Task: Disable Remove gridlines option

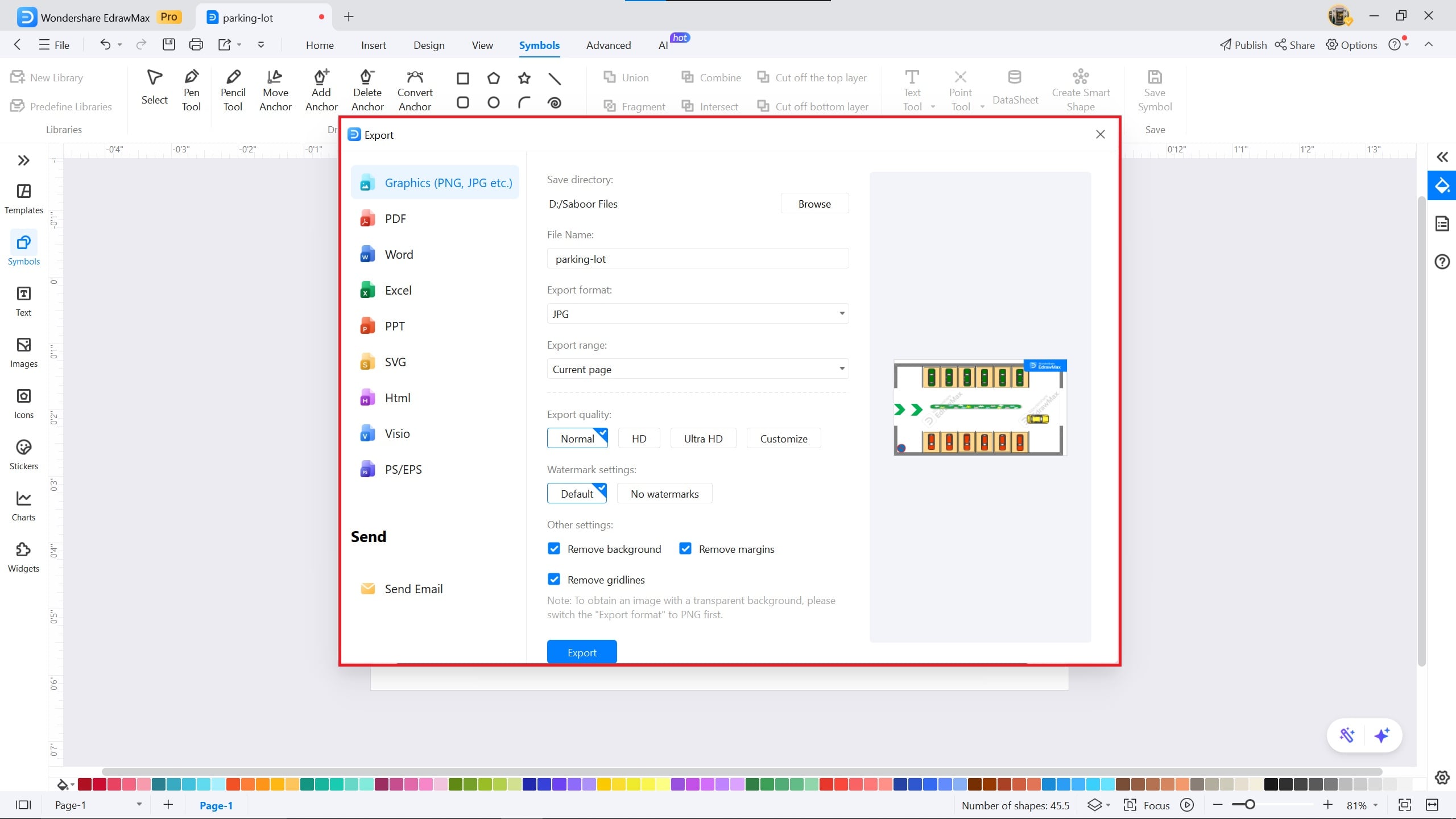Action: click(x=554, y=580)
